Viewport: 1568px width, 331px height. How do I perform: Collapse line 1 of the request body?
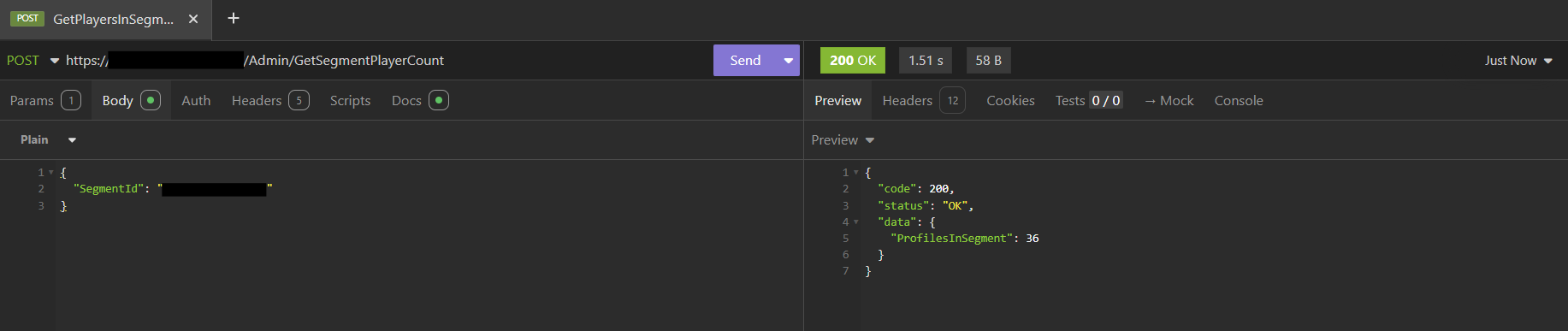(x=51, y=173)
